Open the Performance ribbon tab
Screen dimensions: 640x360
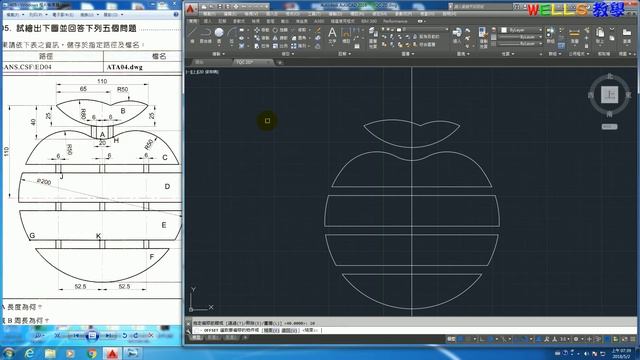pos(395,21)
